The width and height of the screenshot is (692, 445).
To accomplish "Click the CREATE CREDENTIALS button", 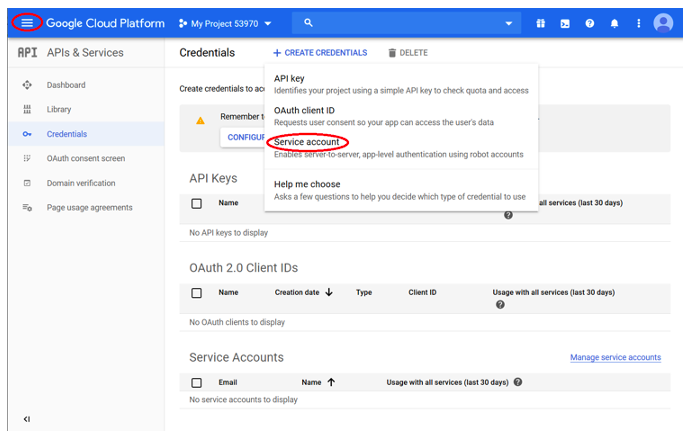I will click(x=320, y=53).
